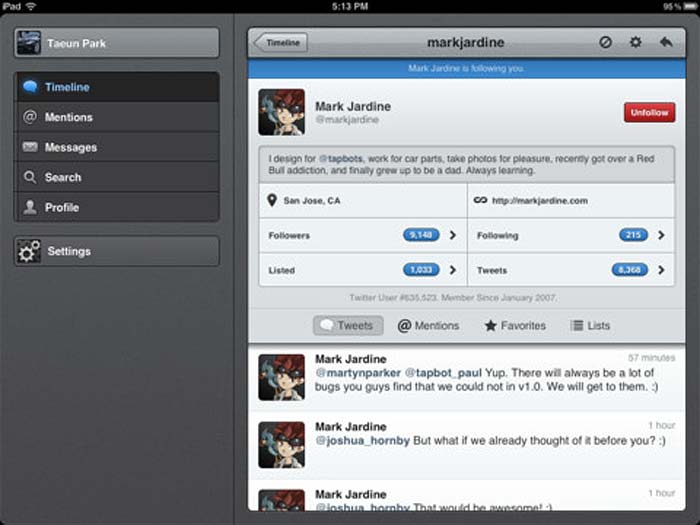Open Profile in the sidebar
The height and width of the screenshot is (525, 700).
(x=117, y=207)
